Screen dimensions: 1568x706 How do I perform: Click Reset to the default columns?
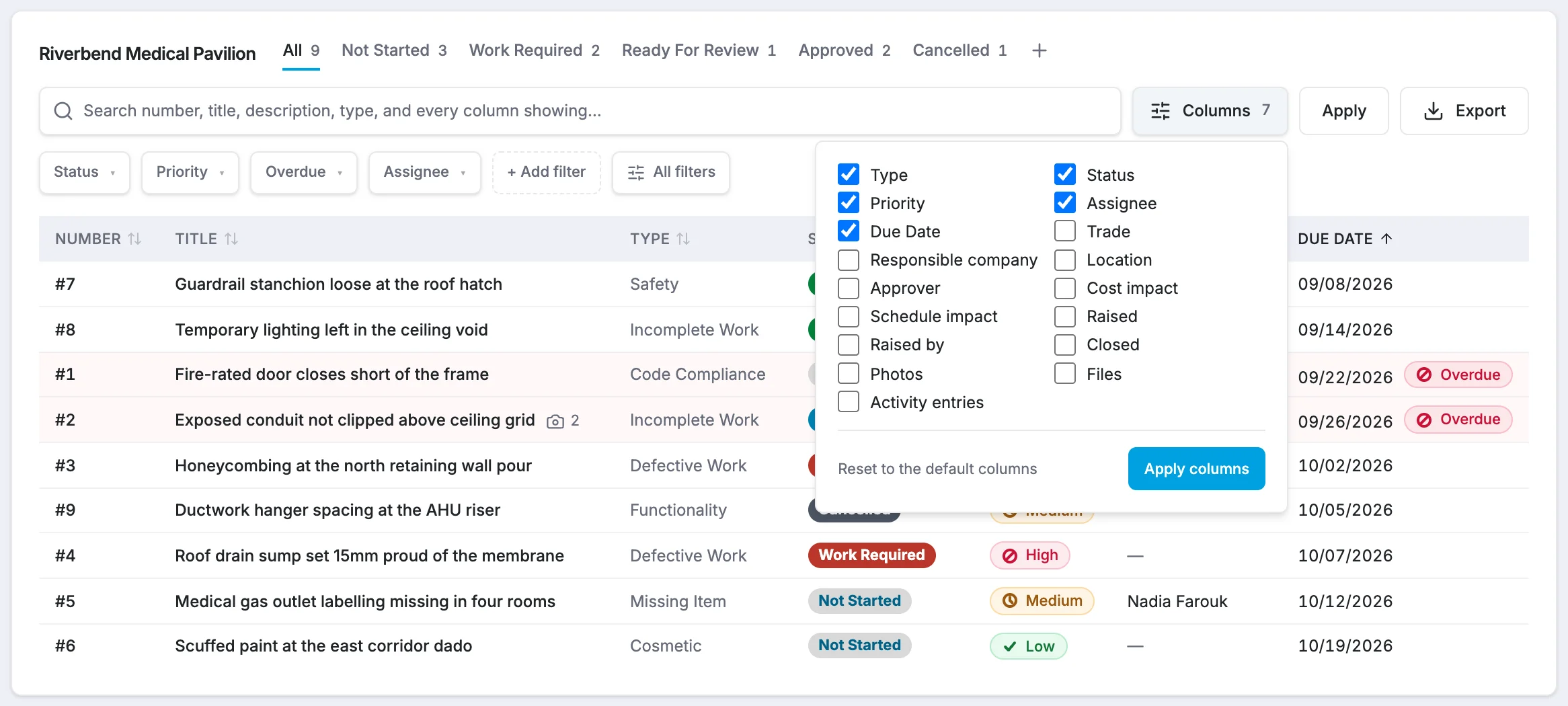coord(937,469)
